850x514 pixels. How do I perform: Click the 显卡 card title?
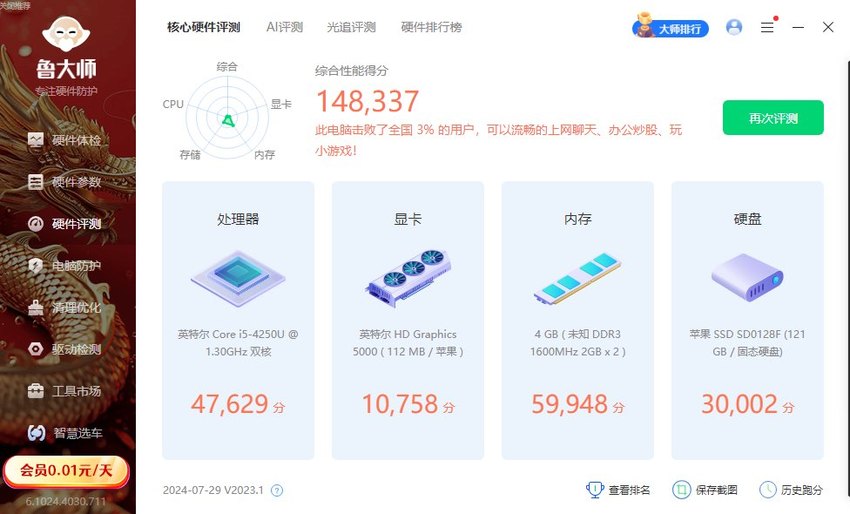tap(408, 219)
